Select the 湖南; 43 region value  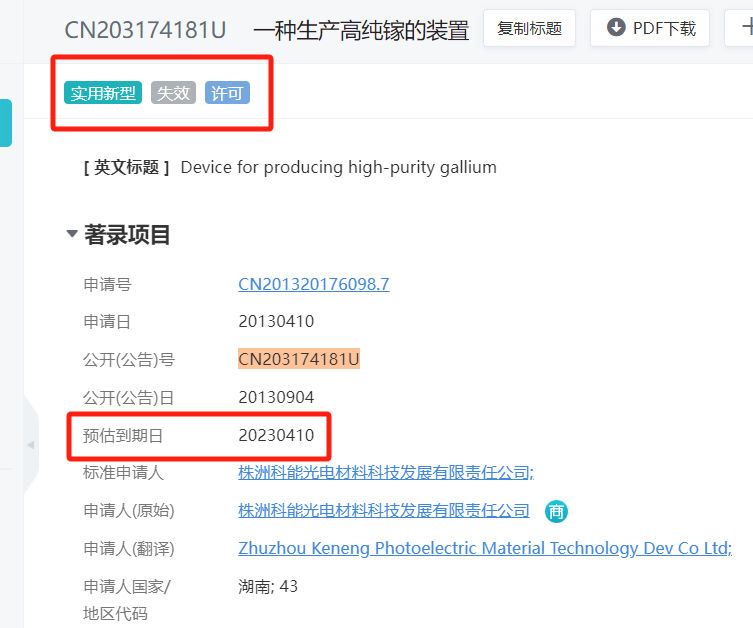click(x=268, y=586)
